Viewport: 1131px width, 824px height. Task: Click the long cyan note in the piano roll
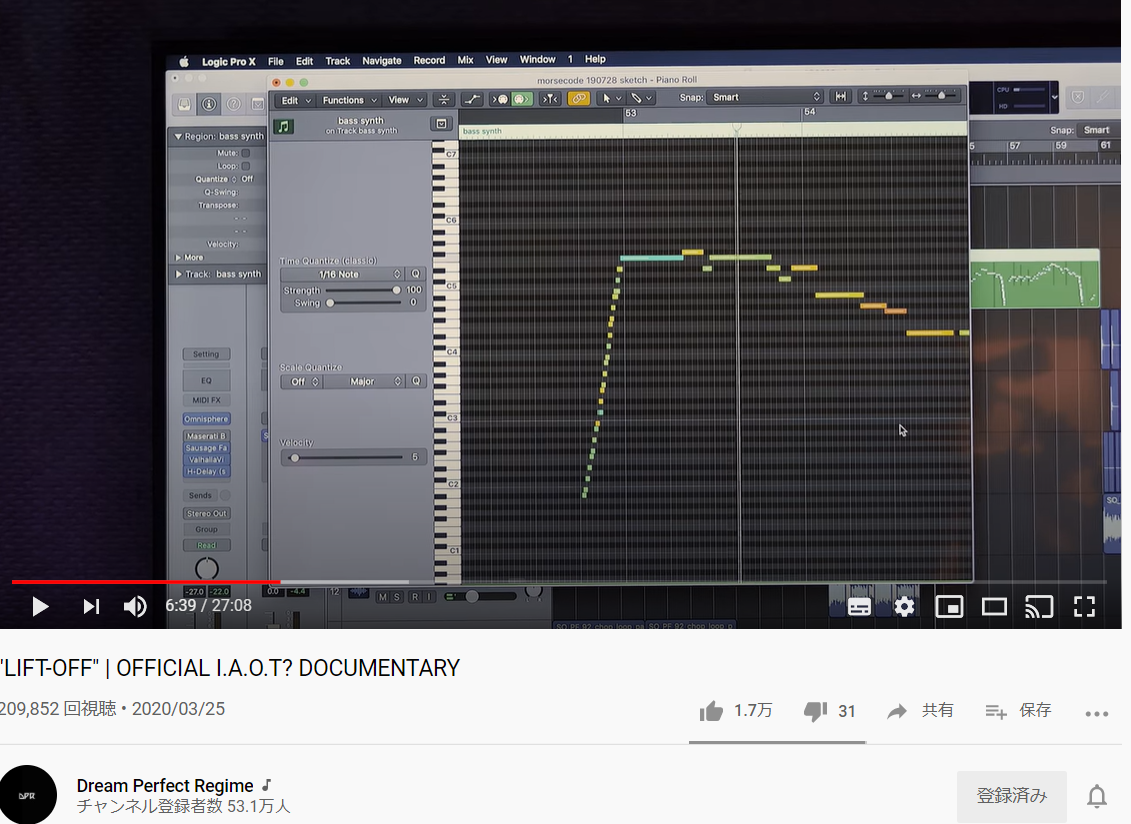(651, 258)
